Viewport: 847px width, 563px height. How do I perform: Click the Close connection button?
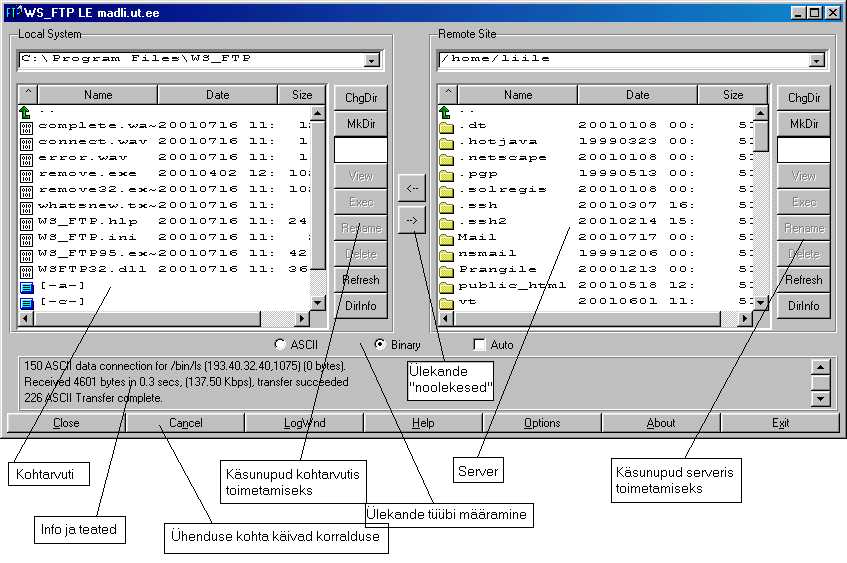66,423
